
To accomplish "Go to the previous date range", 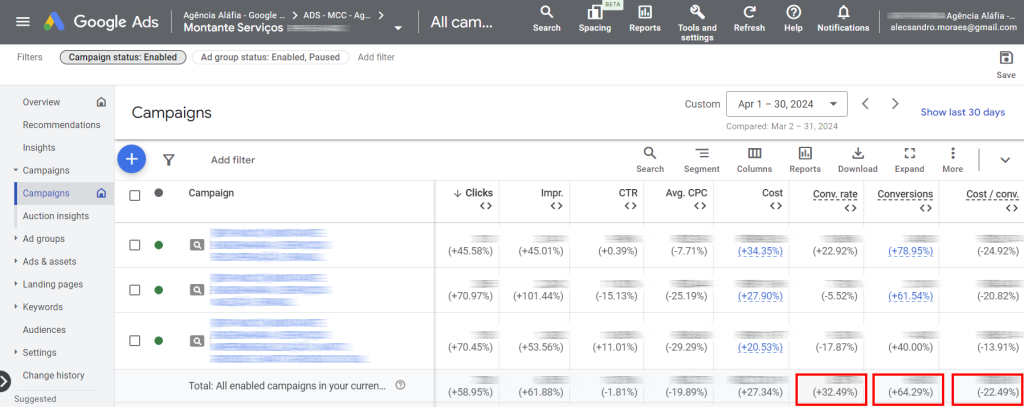I will pyautogui.click(x=865, y=103).
